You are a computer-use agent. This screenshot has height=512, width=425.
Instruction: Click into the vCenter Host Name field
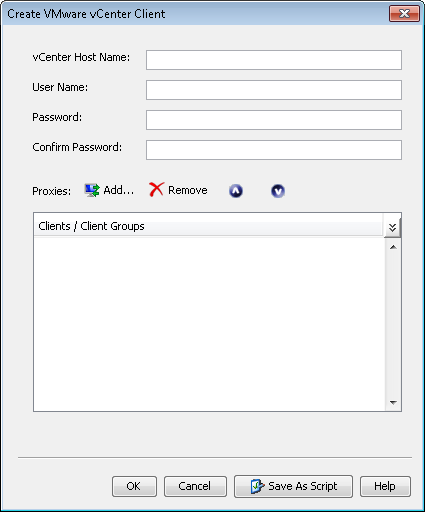[x=274, y=60]
